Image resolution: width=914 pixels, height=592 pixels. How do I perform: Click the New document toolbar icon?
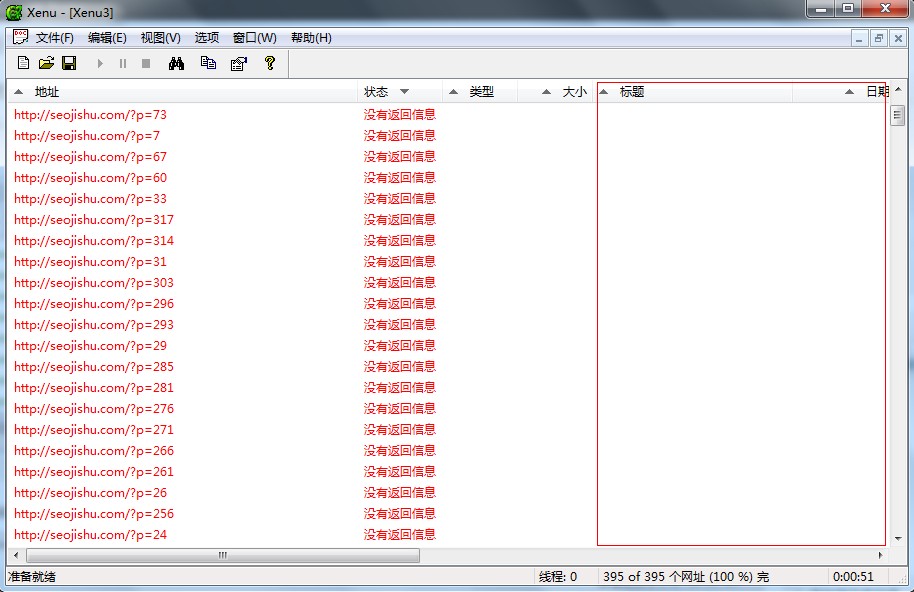coord(23,63)
